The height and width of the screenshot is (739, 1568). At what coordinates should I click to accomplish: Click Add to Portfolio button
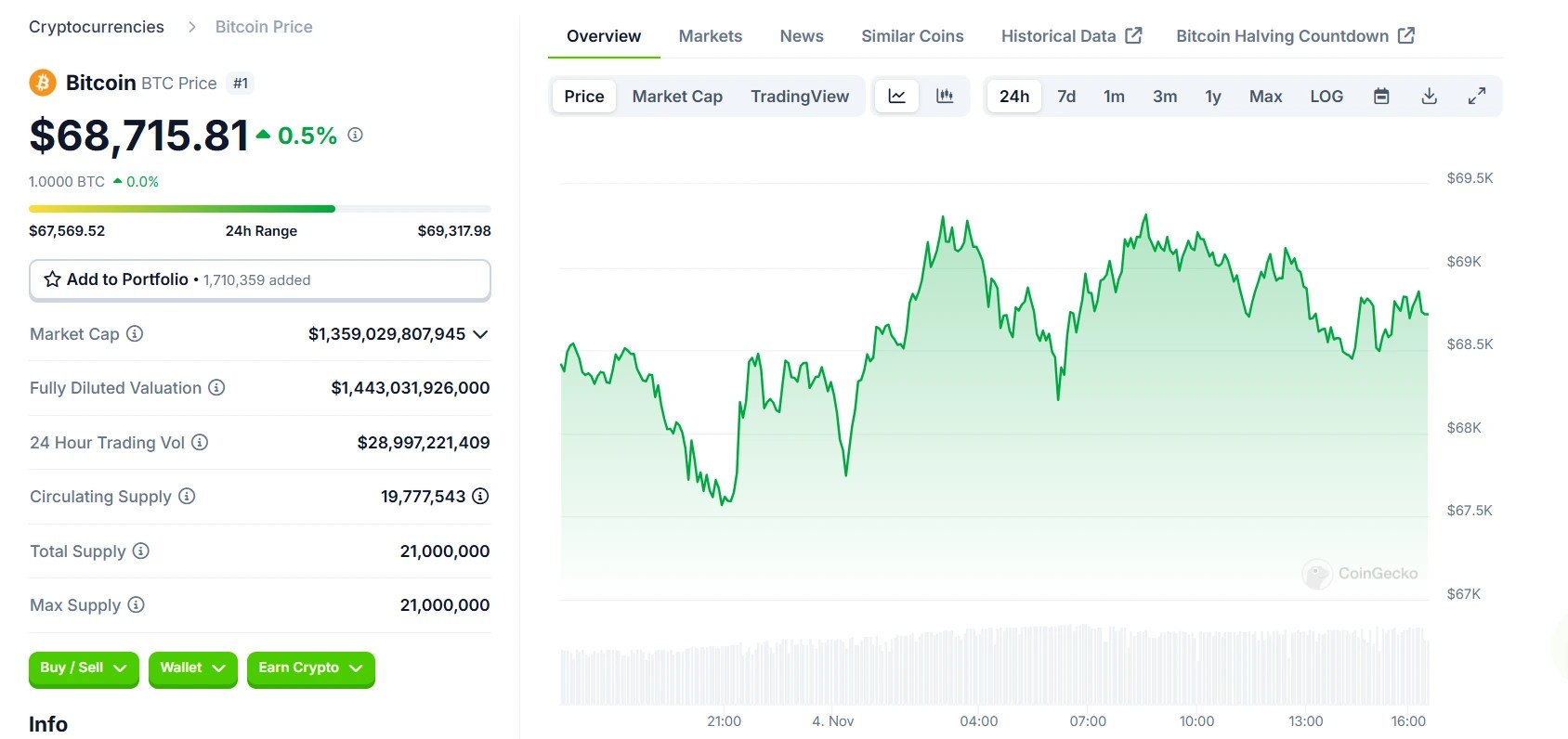click(x=260, y=279)
